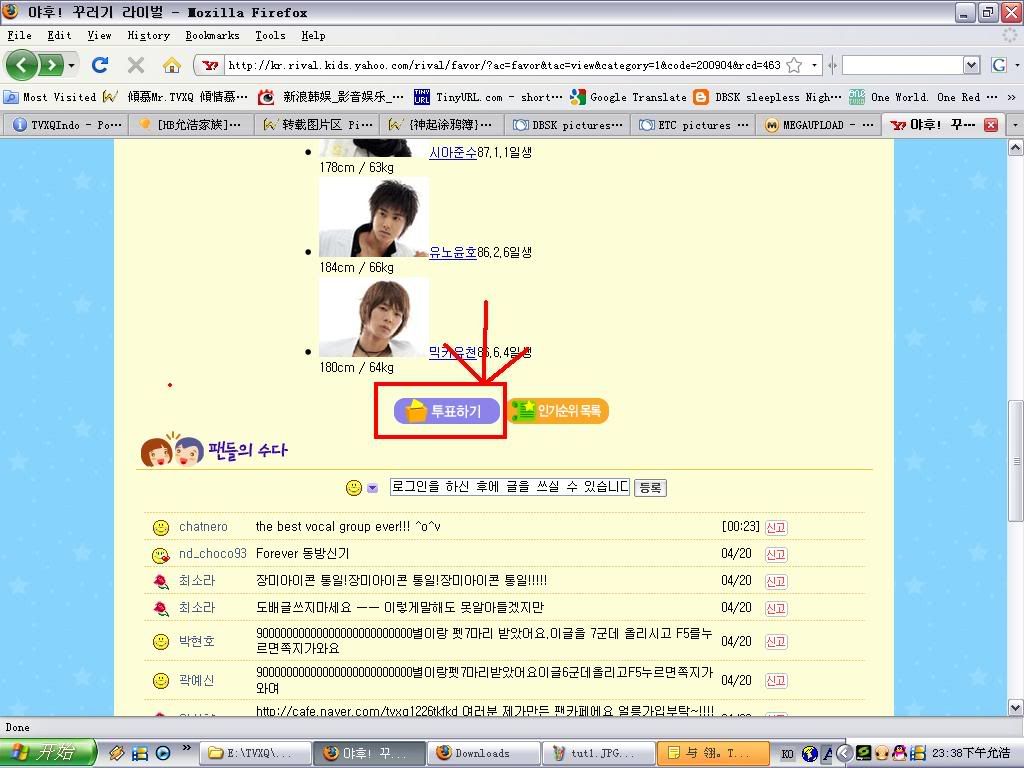The width and height of the screenshot is (1024, 768).
Task: Open the Bookmarks menu
Action: (x=212, y=35)
